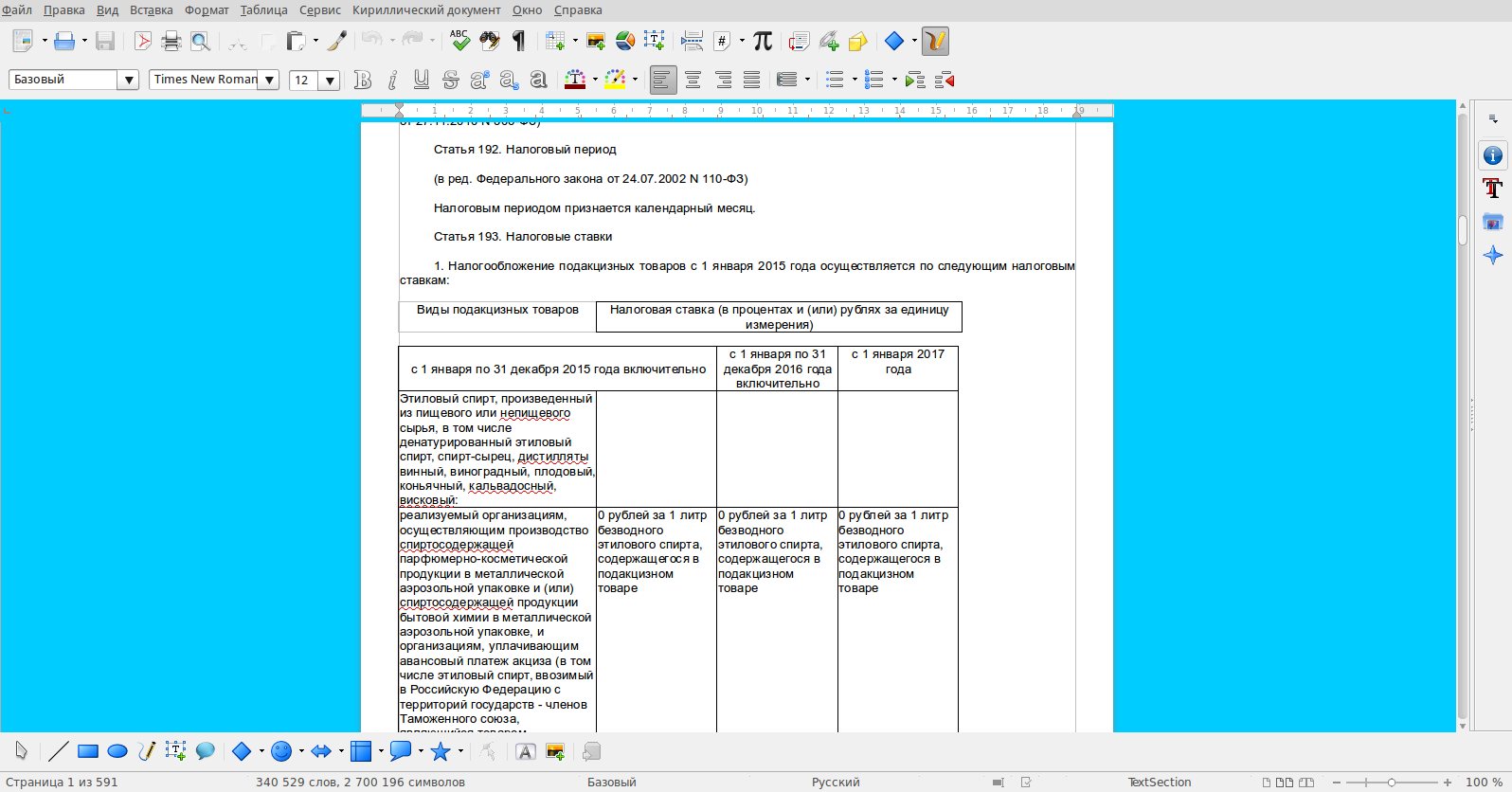The height and width of the screenshot is (792, 1512).
Task: Open Find & Replace binoculars icon
Action: pos(490,41)
